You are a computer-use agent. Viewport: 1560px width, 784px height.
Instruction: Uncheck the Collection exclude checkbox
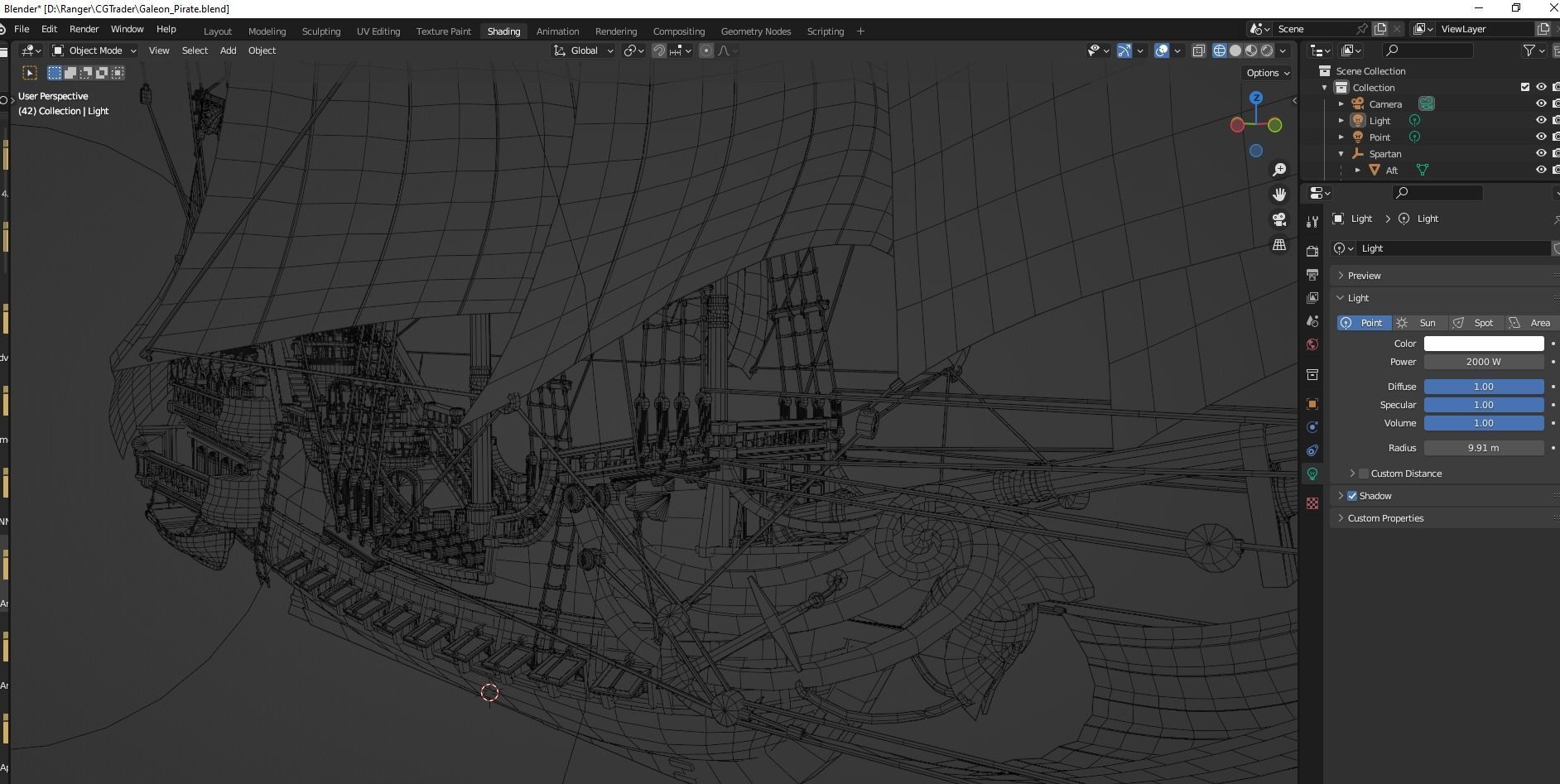coord(1525,87)
